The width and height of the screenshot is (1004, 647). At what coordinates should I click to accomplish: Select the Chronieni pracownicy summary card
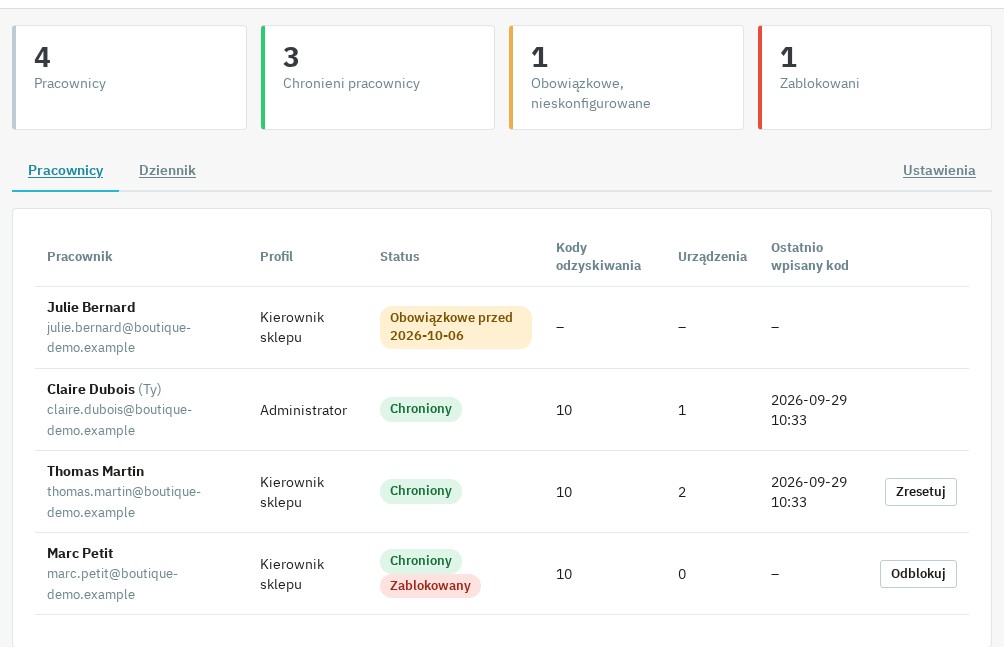pyautogui.click(x=378, y=78)
